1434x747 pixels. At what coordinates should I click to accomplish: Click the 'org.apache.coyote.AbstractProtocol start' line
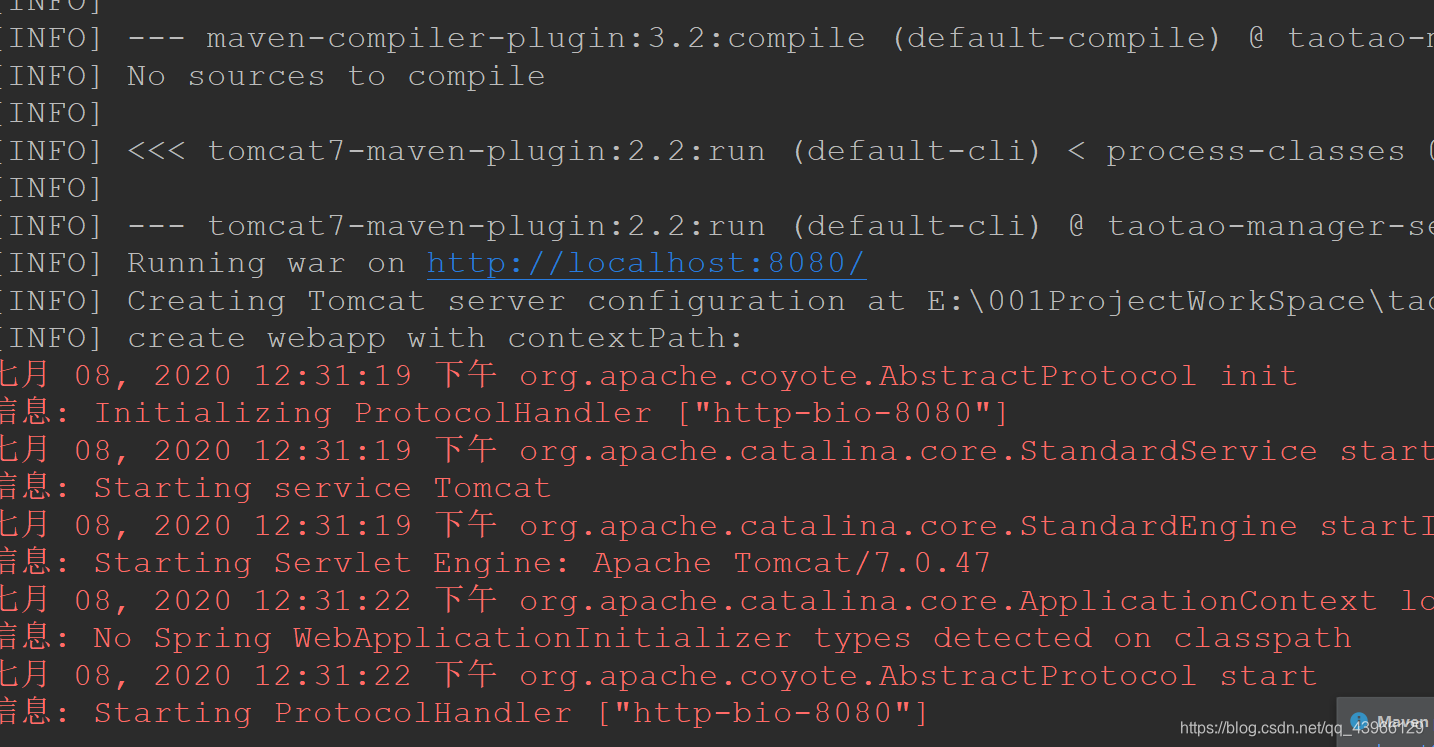tap(658, 676)
